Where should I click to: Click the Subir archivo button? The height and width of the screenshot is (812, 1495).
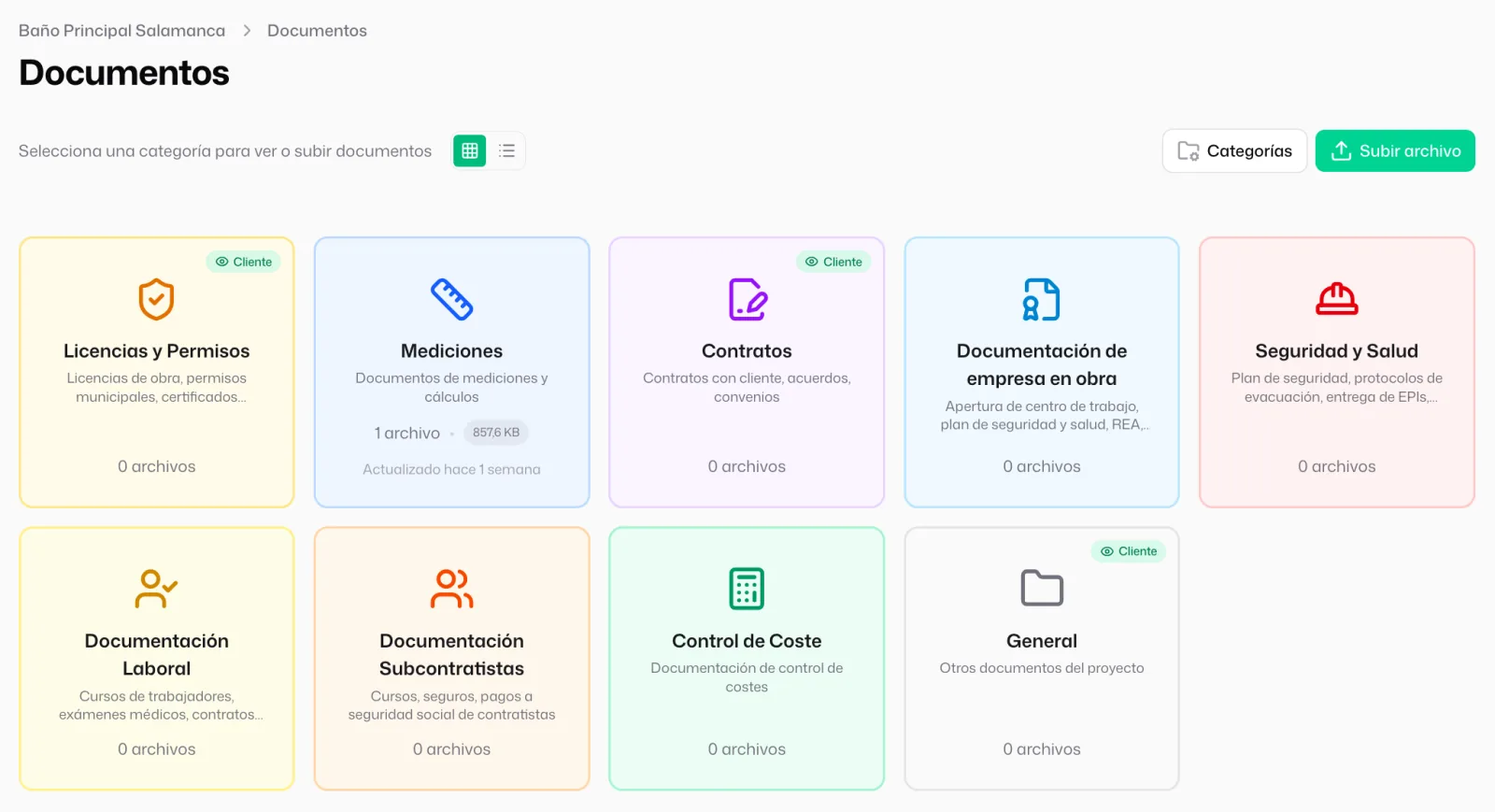[x=1395, y=150]
